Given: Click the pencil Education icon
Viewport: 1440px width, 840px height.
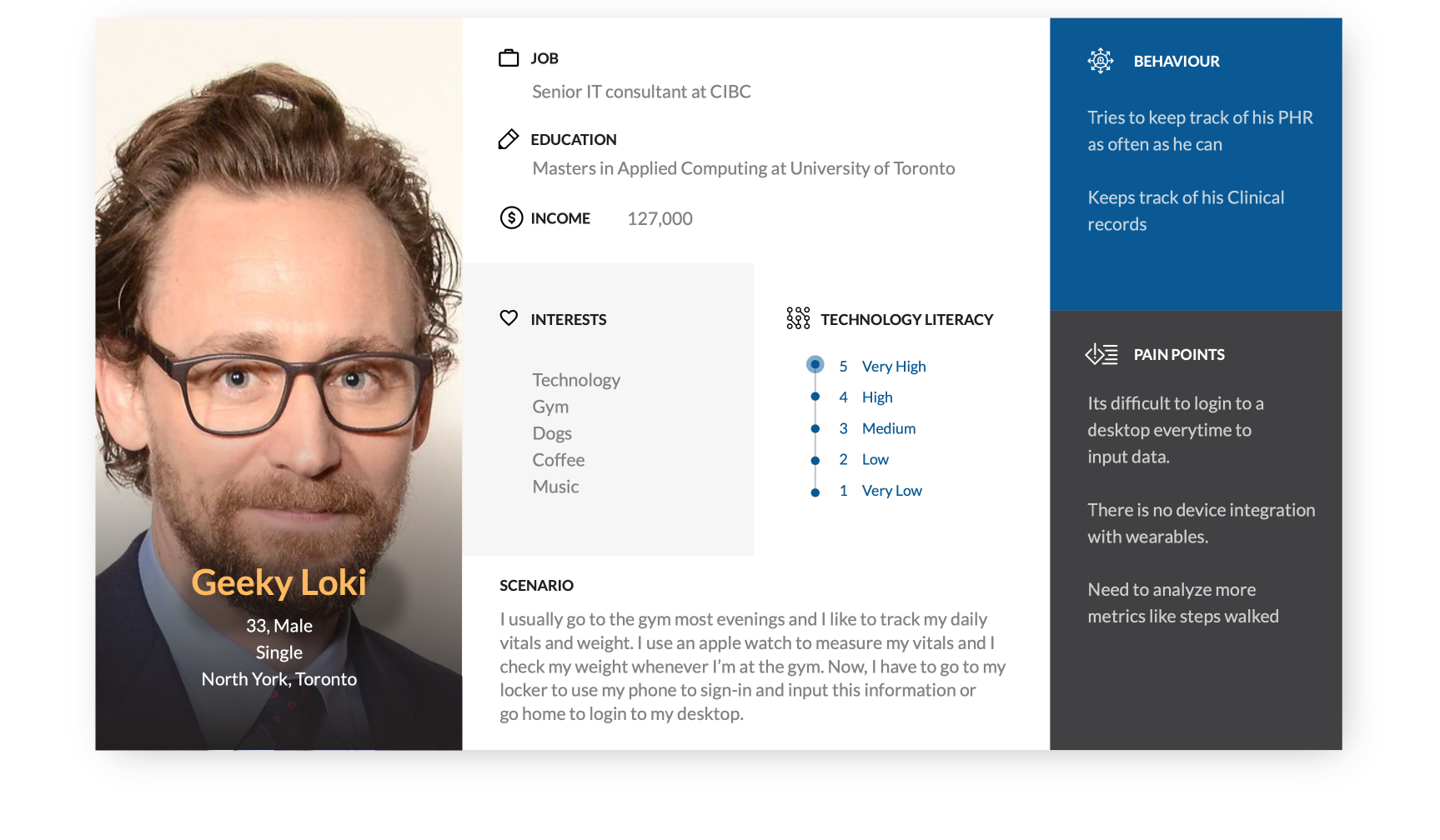Looking at the screenshot, I should pyautogui.click(x=509, y=139).
